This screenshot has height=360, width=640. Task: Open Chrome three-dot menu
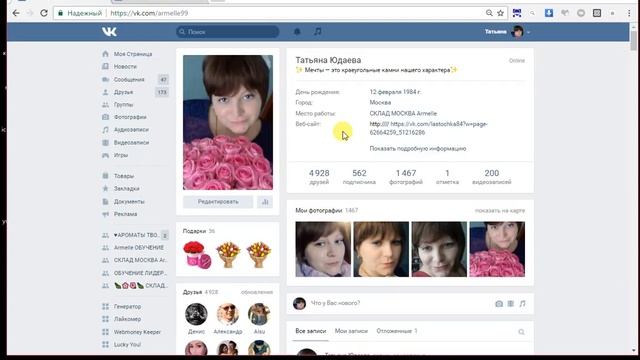630,13
